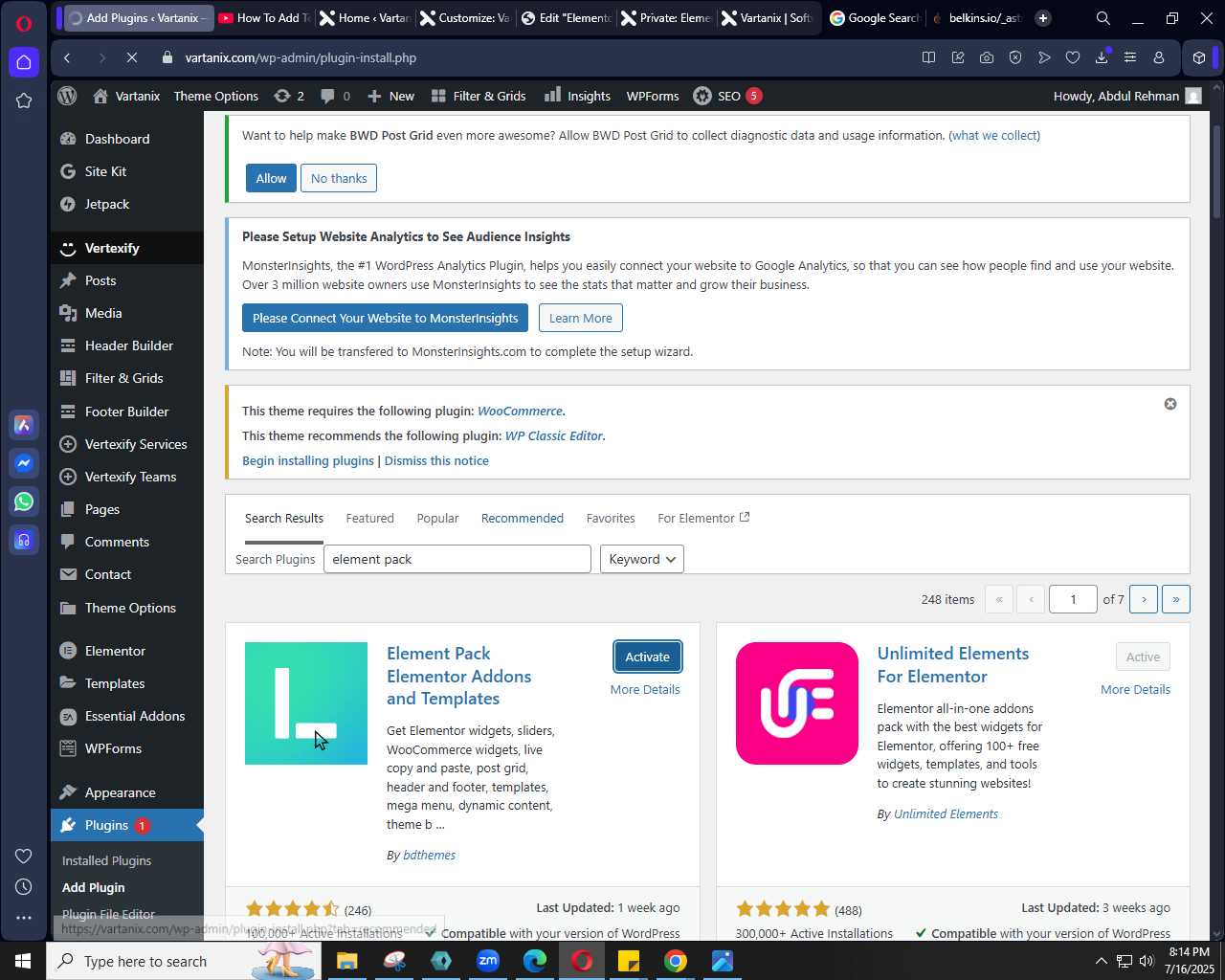Screen dimensions: 1225x980
Task: Open the 'what we collect' link
Action: click(994, 136)
